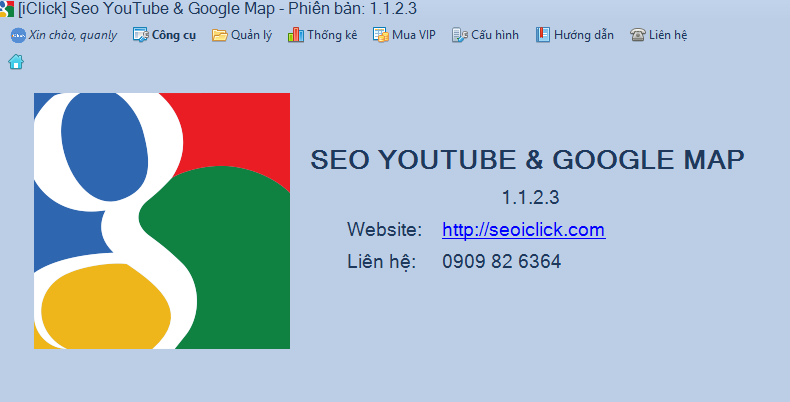Click the Website: label
The width and height of the screenshot is (790, 402).
click(x=384, y=230)
